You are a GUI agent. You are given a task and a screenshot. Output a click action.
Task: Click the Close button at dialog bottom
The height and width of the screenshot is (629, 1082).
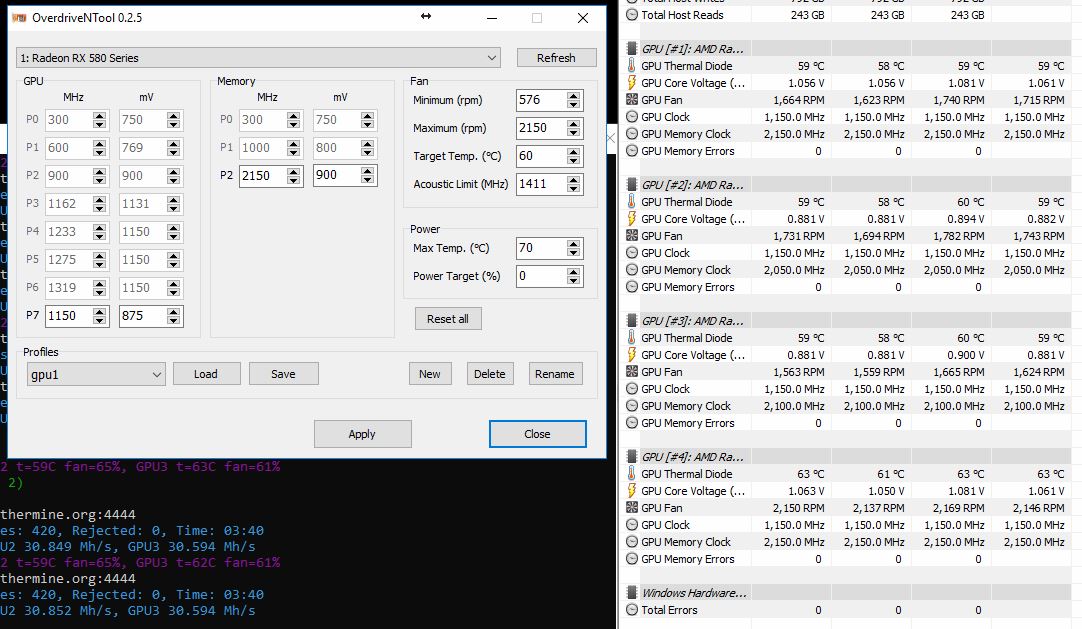tap(538, 434)
